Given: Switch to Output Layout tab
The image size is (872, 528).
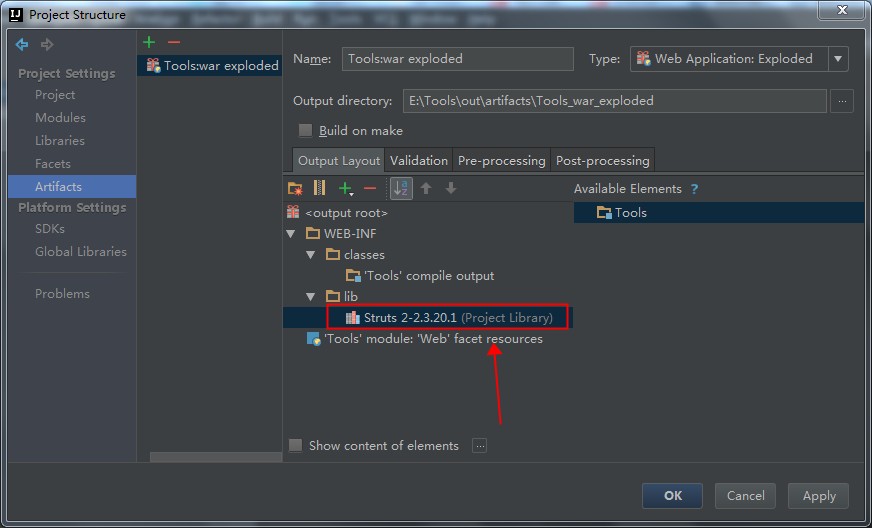Looking at the screenshot, I should point(339,161).
